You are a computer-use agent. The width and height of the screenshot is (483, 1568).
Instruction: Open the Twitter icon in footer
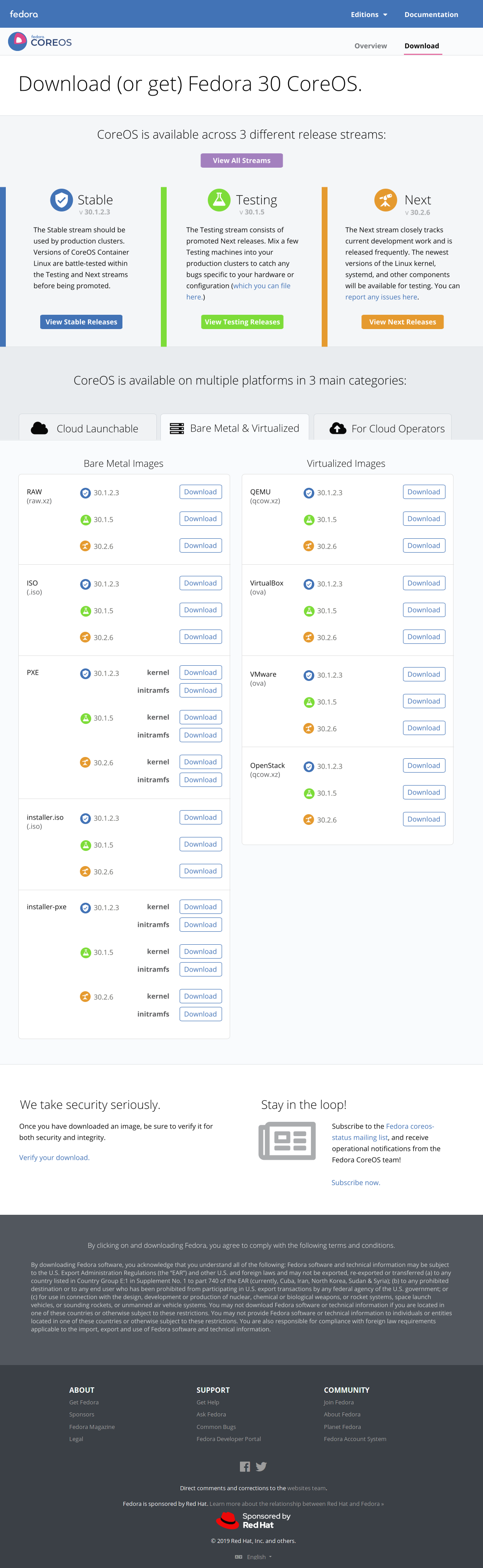tap(261, 1467)
